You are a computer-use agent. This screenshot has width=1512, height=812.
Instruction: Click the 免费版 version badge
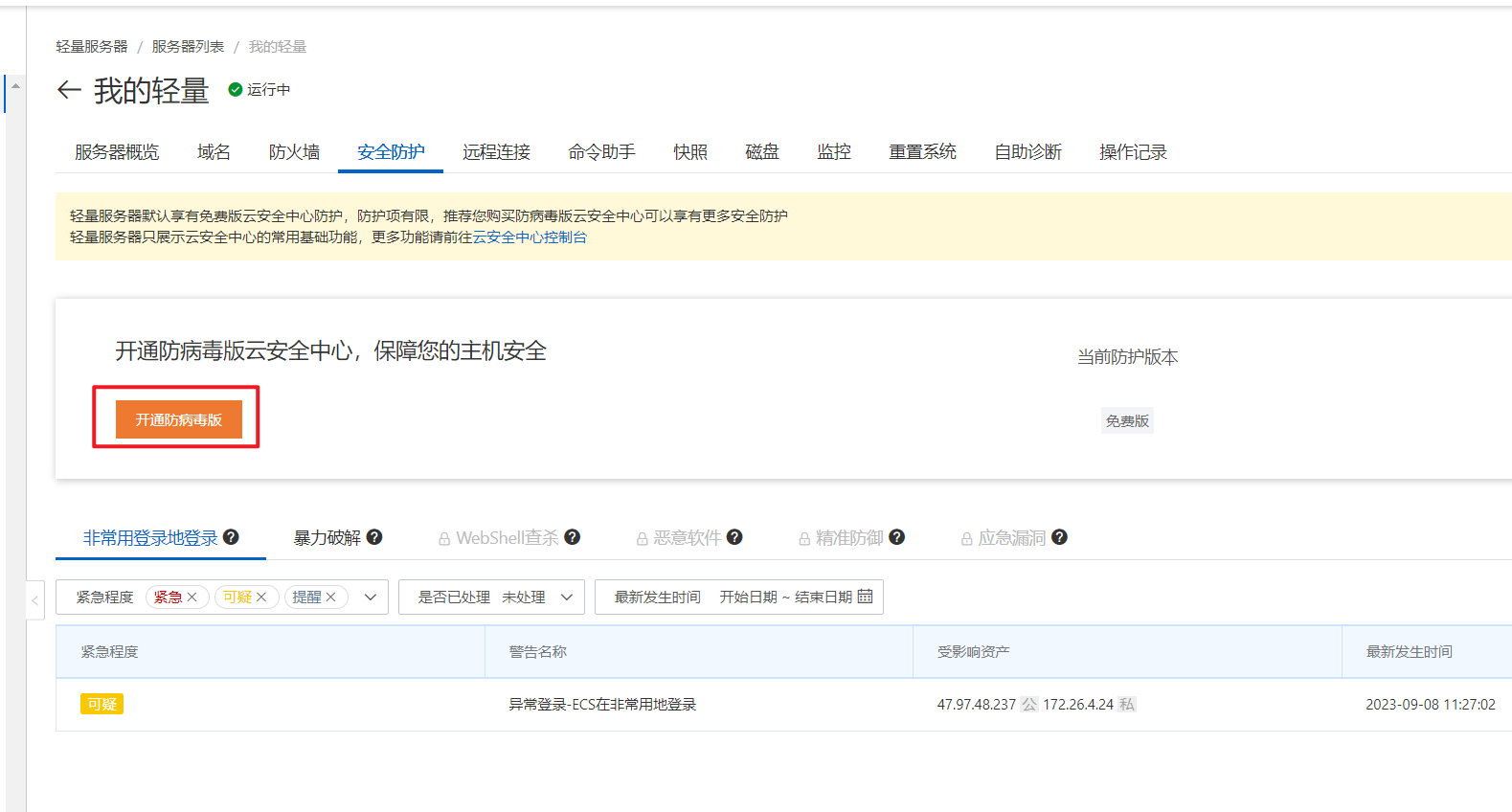pos(1127,420)
